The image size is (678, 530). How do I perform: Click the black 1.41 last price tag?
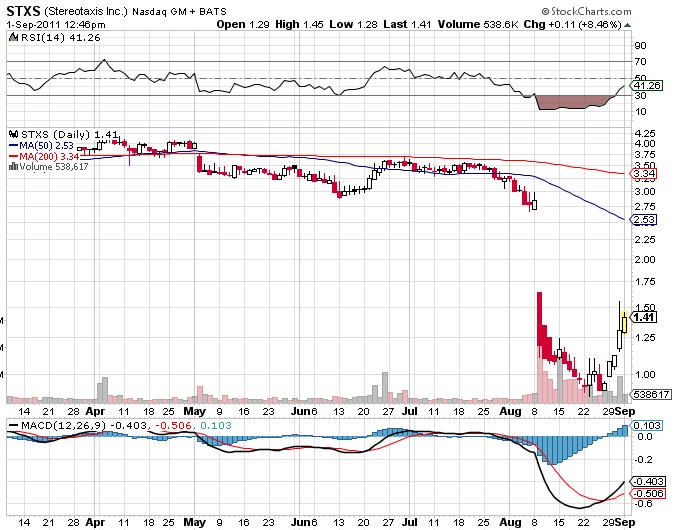click(643, 317)
